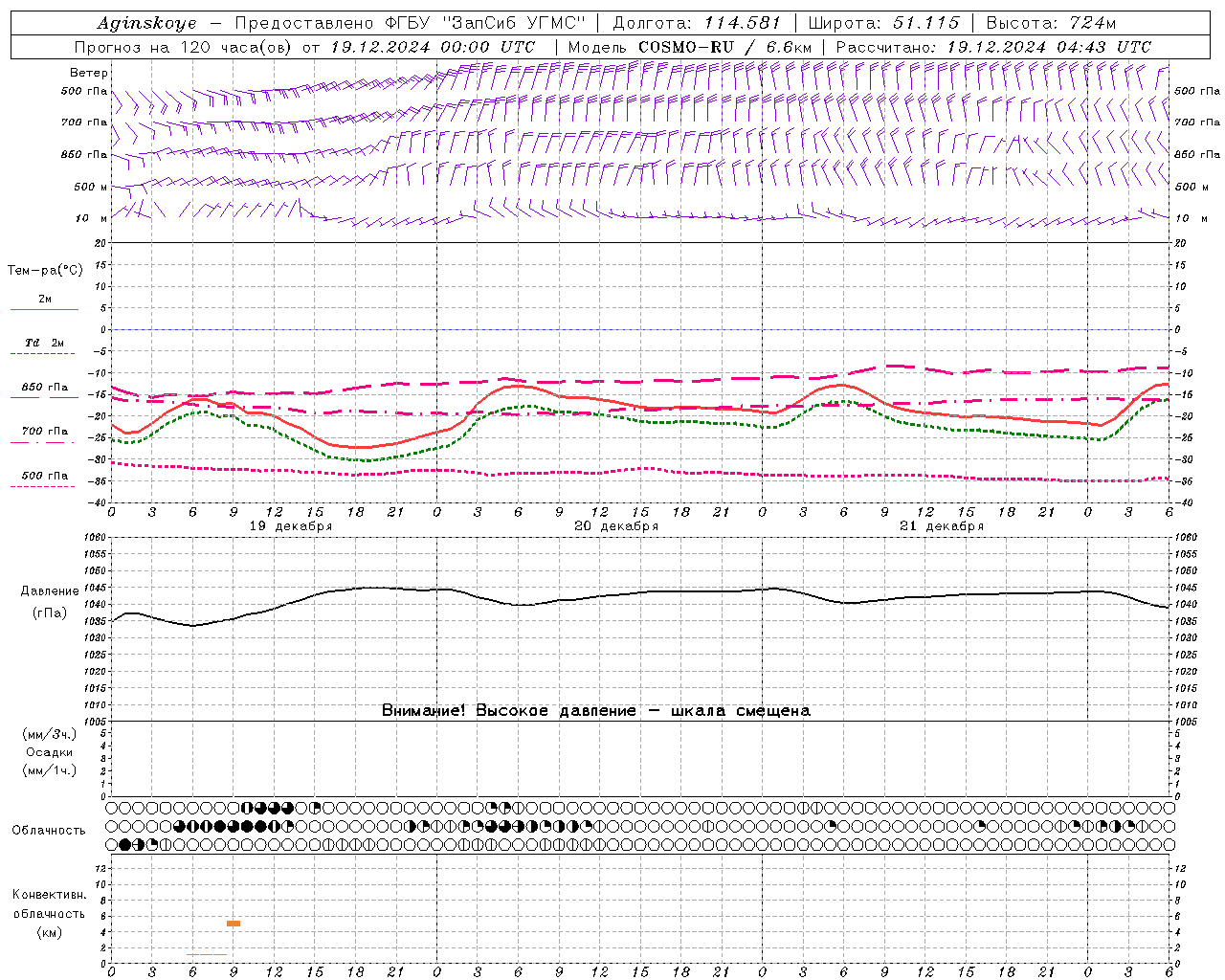Click the Ветер panel label

89,73
